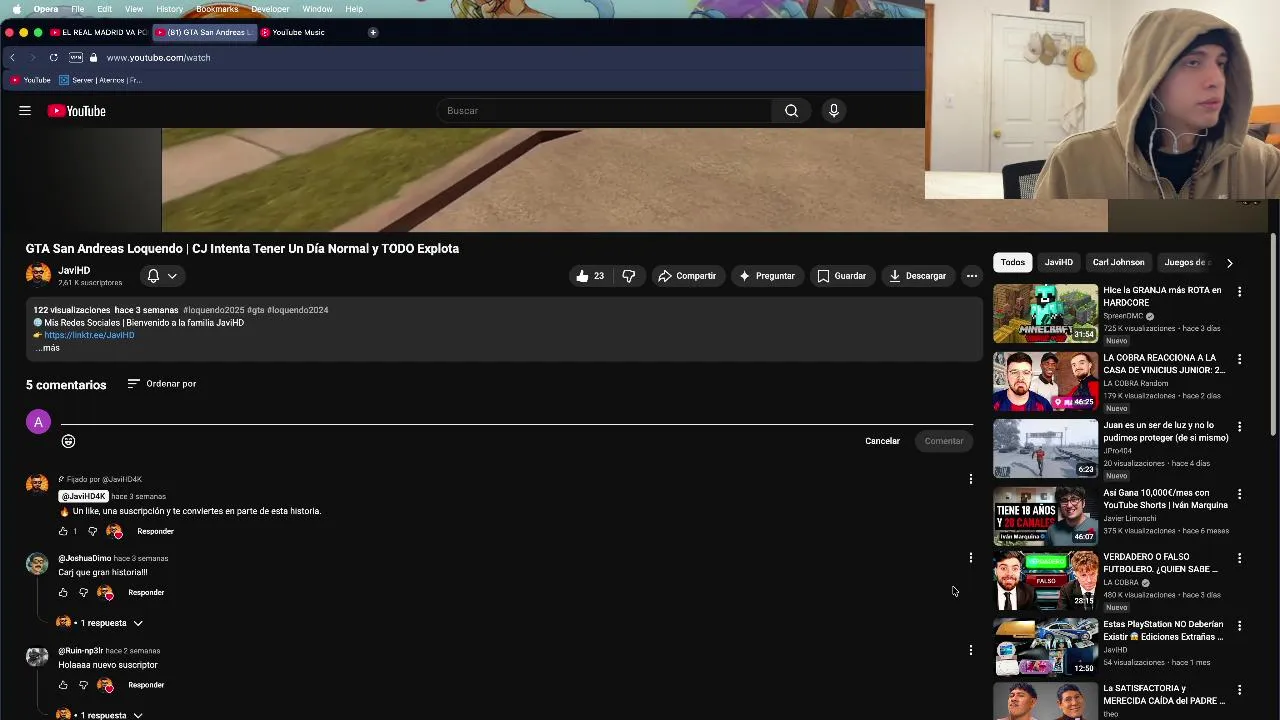The width and height of the screenshot is (1280, 720).
Task: Select the Todos filter chip
Action: (1013, 262)
